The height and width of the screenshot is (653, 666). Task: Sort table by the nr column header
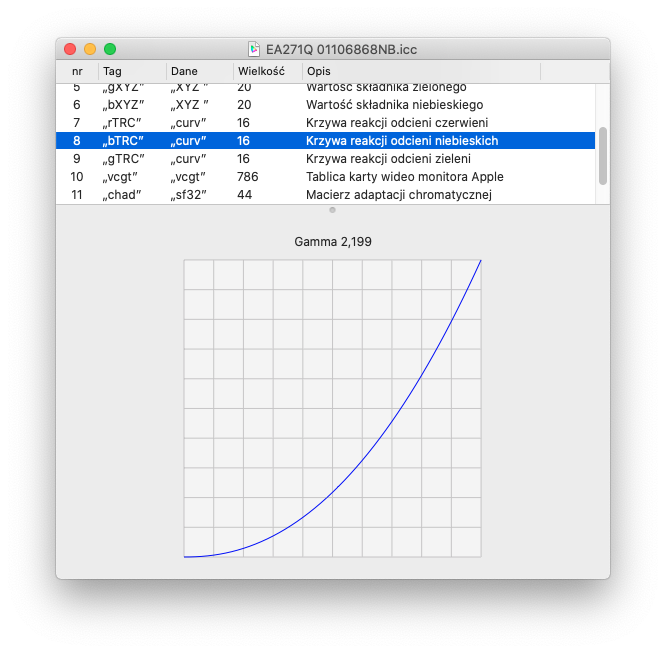tap(77, 72)
